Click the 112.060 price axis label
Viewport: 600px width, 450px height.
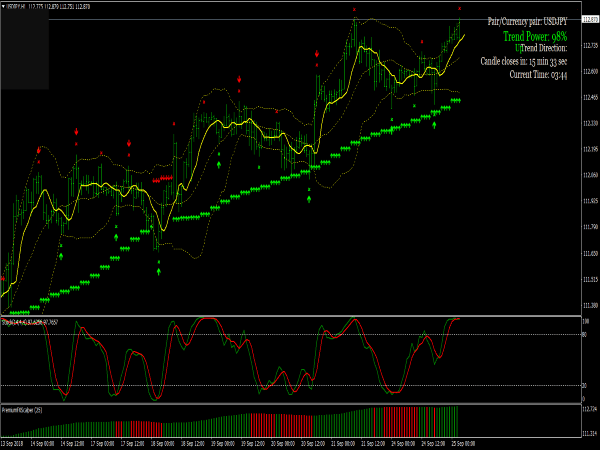(x=590, y=175)
